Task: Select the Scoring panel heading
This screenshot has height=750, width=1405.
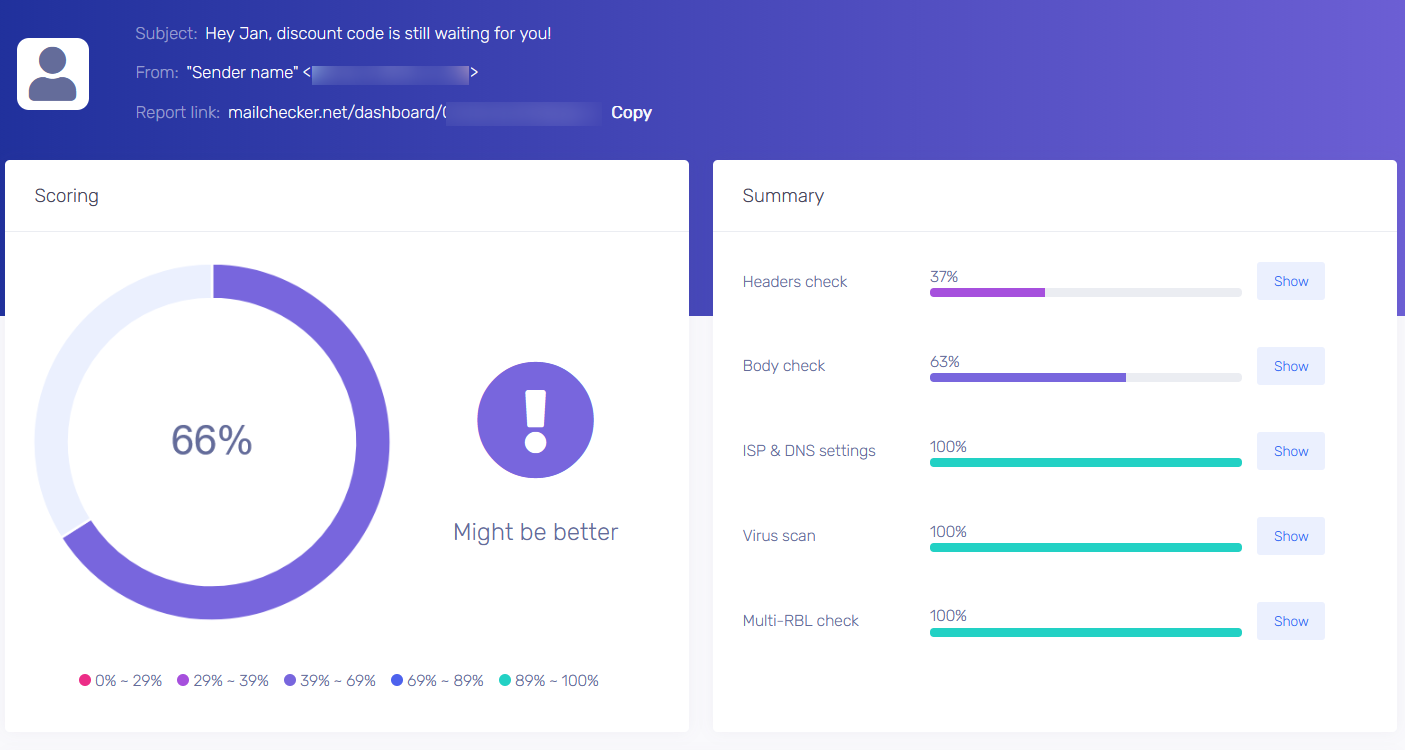Action: [66, 196]
